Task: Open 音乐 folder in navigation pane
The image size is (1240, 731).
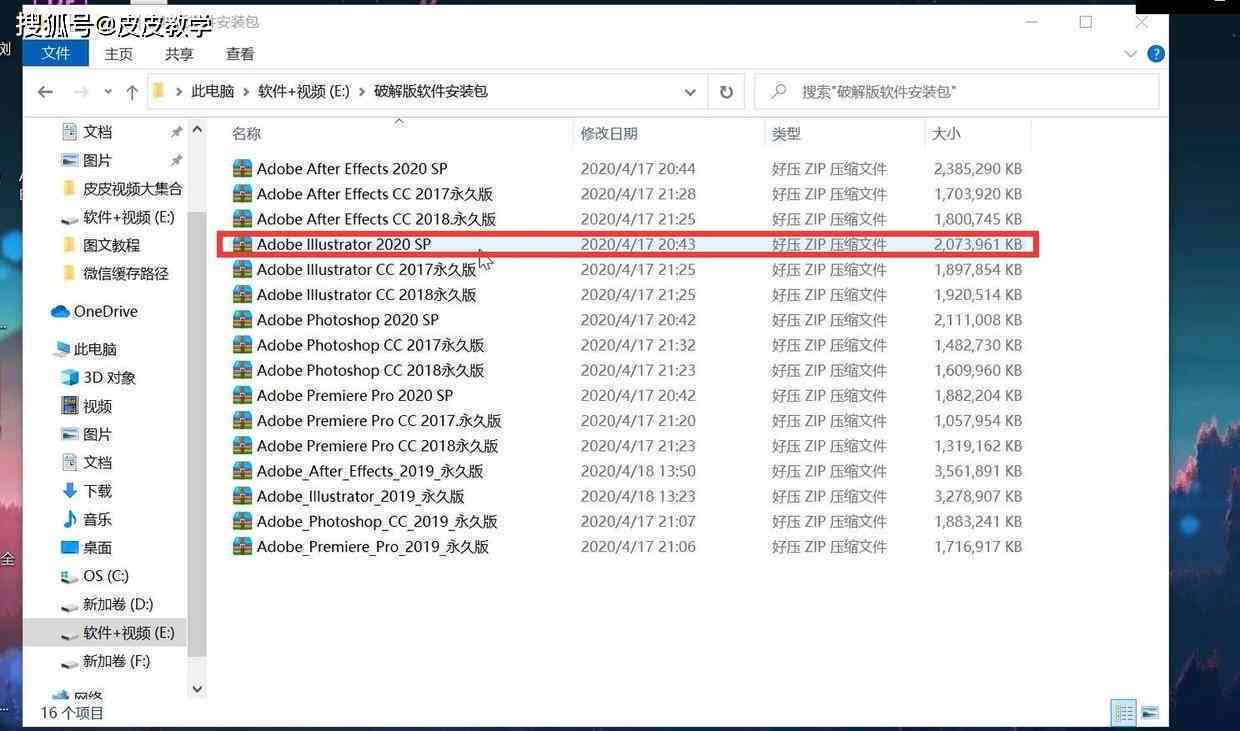Action: tap(97, 519)
